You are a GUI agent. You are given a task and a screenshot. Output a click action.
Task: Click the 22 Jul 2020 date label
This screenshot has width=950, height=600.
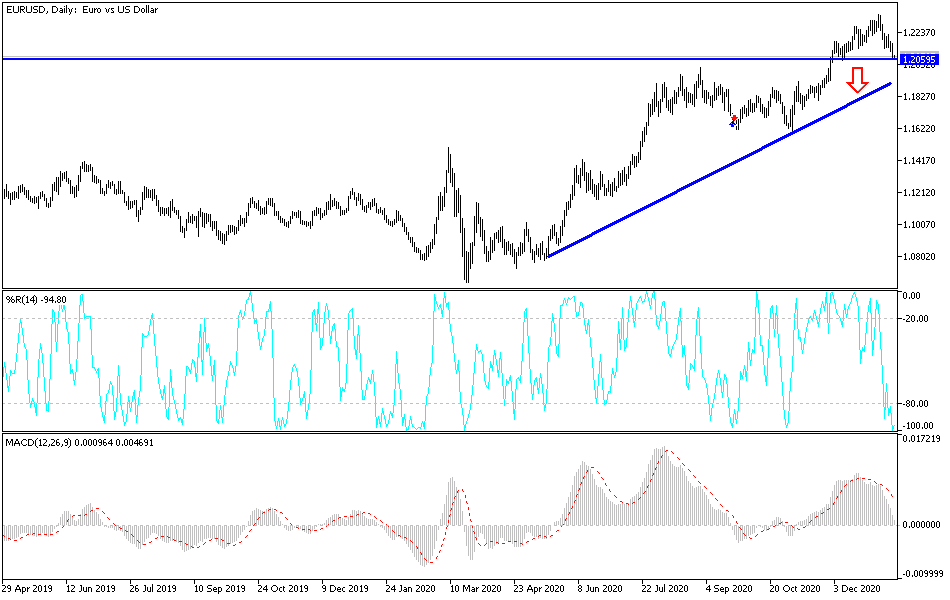[666, 588]
